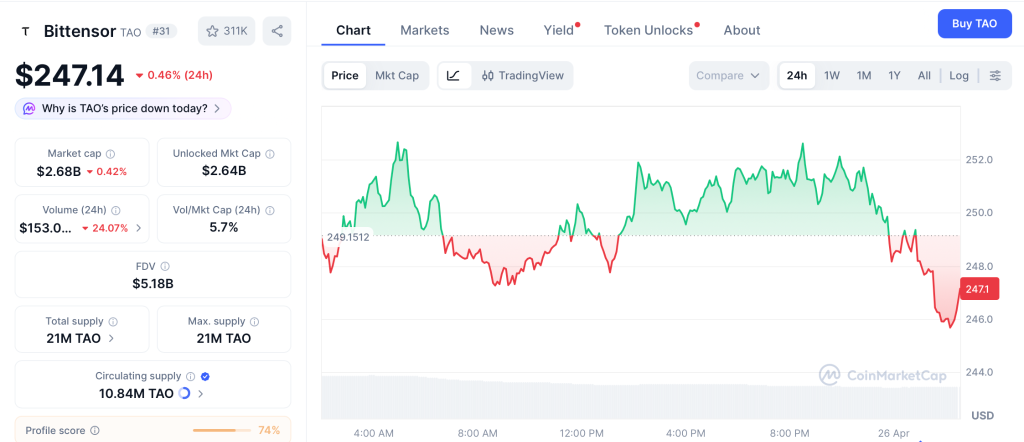
Task: Click the line chart type icon
Action: pos(453,75)
